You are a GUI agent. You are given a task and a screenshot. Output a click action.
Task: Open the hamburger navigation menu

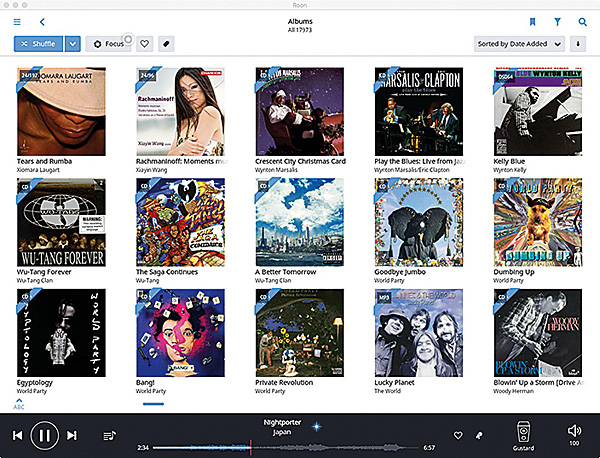point(17,22)
